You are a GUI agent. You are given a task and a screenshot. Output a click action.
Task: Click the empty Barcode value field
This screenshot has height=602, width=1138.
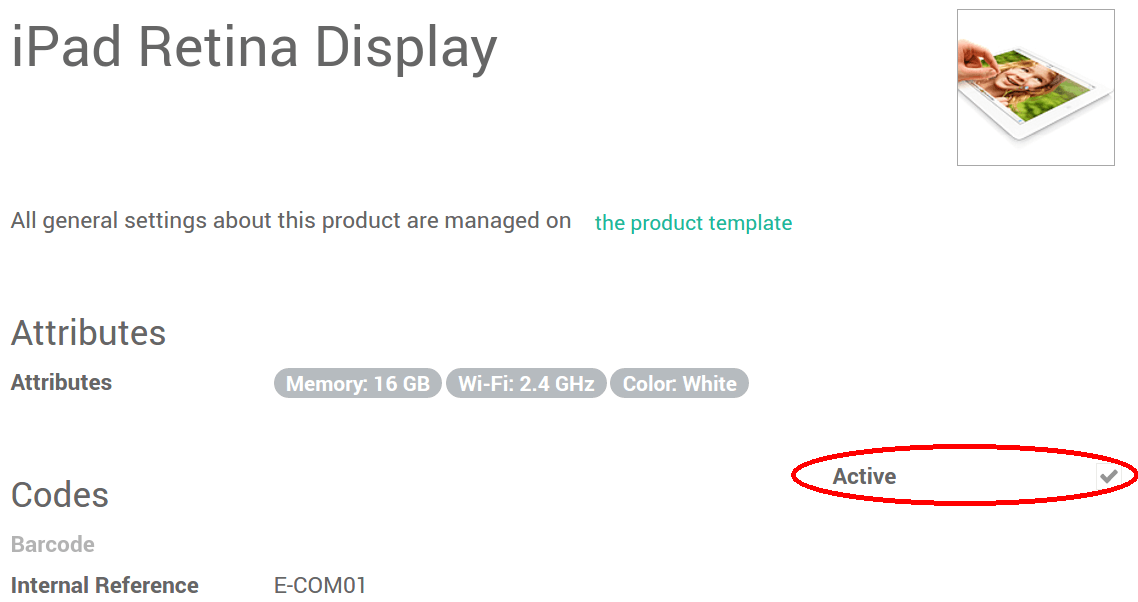point(400,545)
